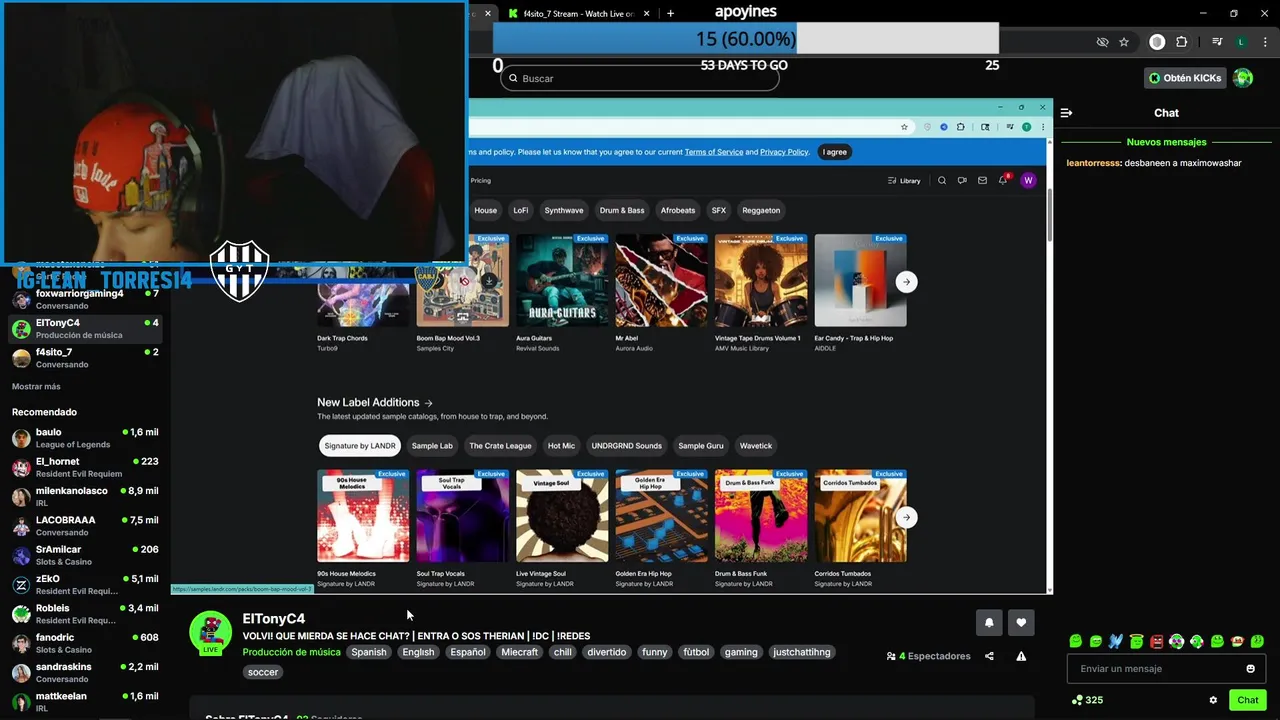Viewport: 1280px width, 720px height.
Task: Select the Signature by LANDR label tab
Action: pyautogui.click(x=360, y=446)
